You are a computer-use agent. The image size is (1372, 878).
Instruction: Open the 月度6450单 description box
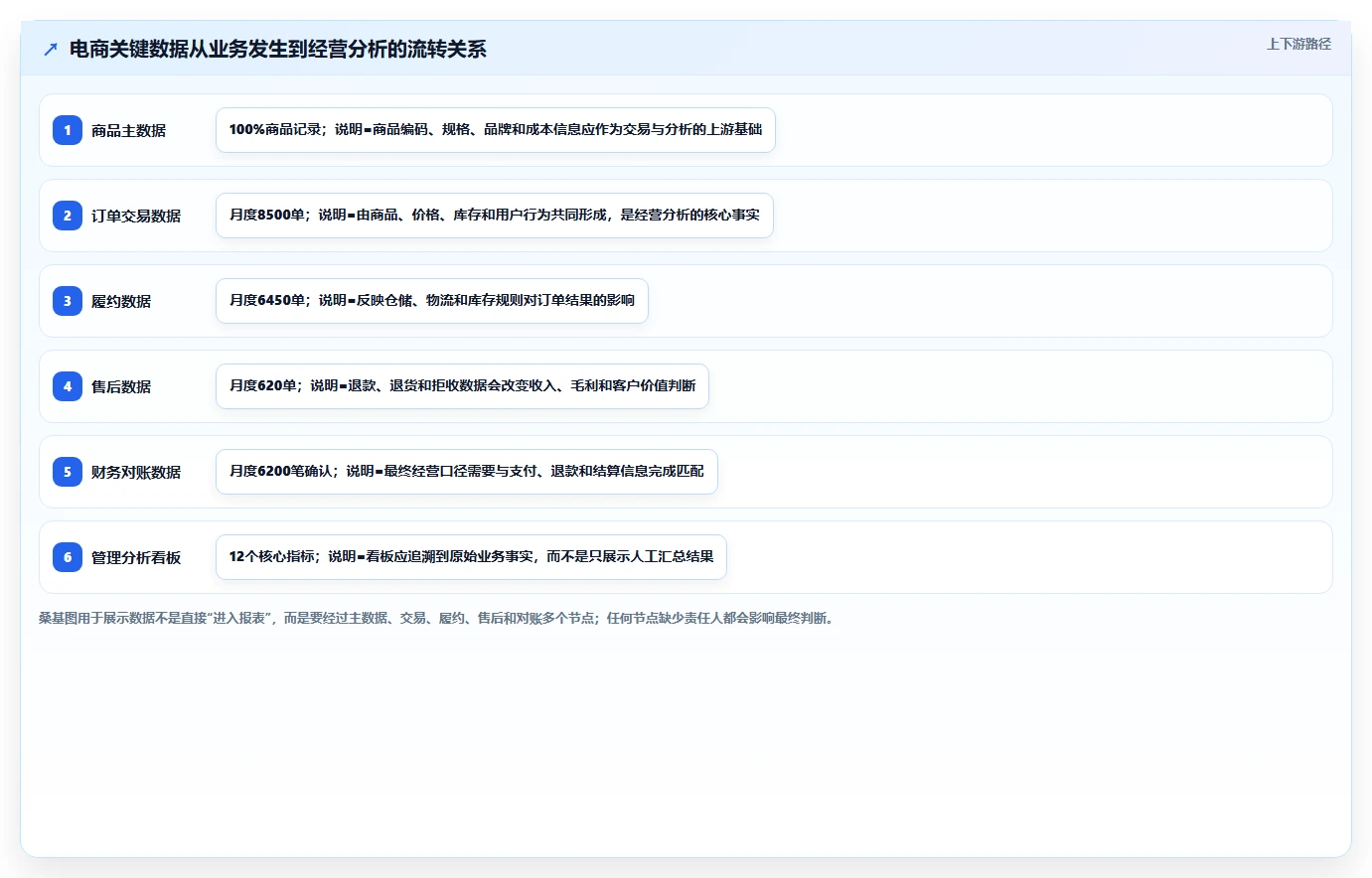pos(432,301)
